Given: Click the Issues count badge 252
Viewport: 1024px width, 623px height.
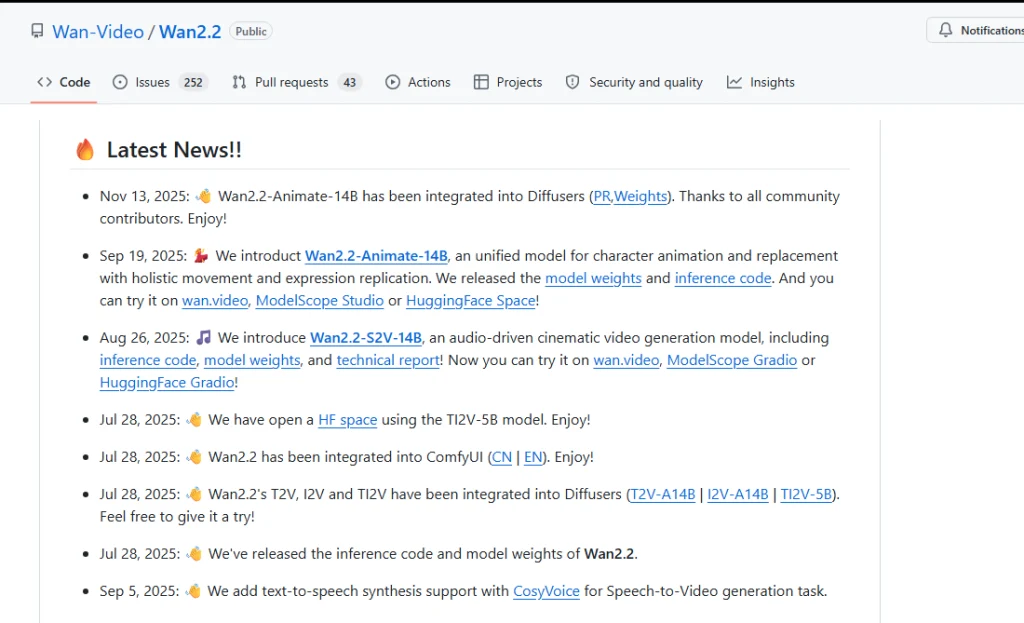Looking at the screenshot, I should [193, 82].
